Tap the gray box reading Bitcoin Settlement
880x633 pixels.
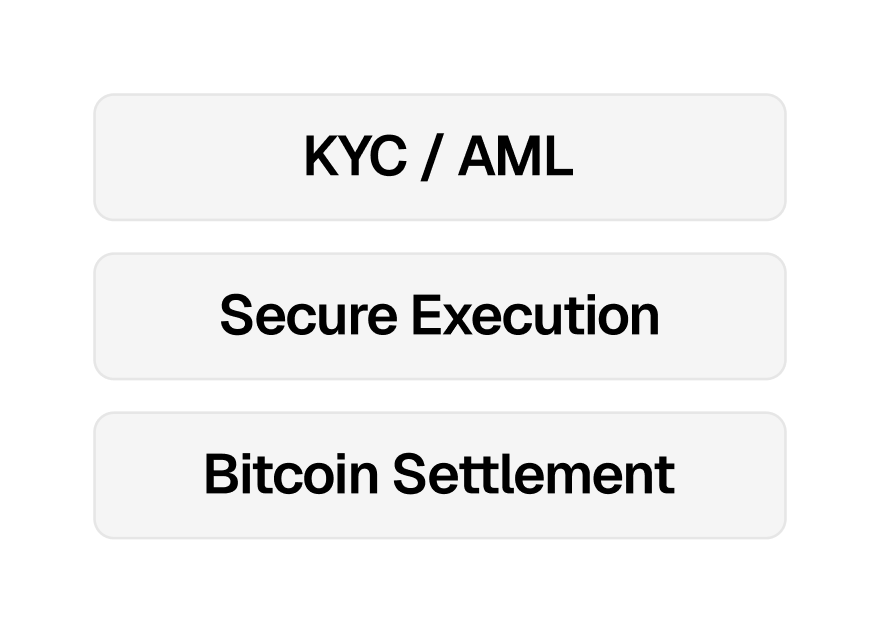439,475
